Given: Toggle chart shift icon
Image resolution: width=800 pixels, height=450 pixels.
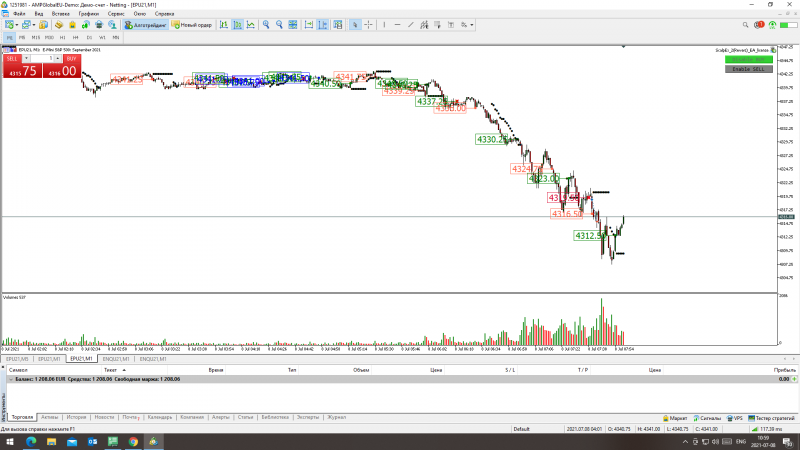Looking at the screenshot, I should pos(322,24).
